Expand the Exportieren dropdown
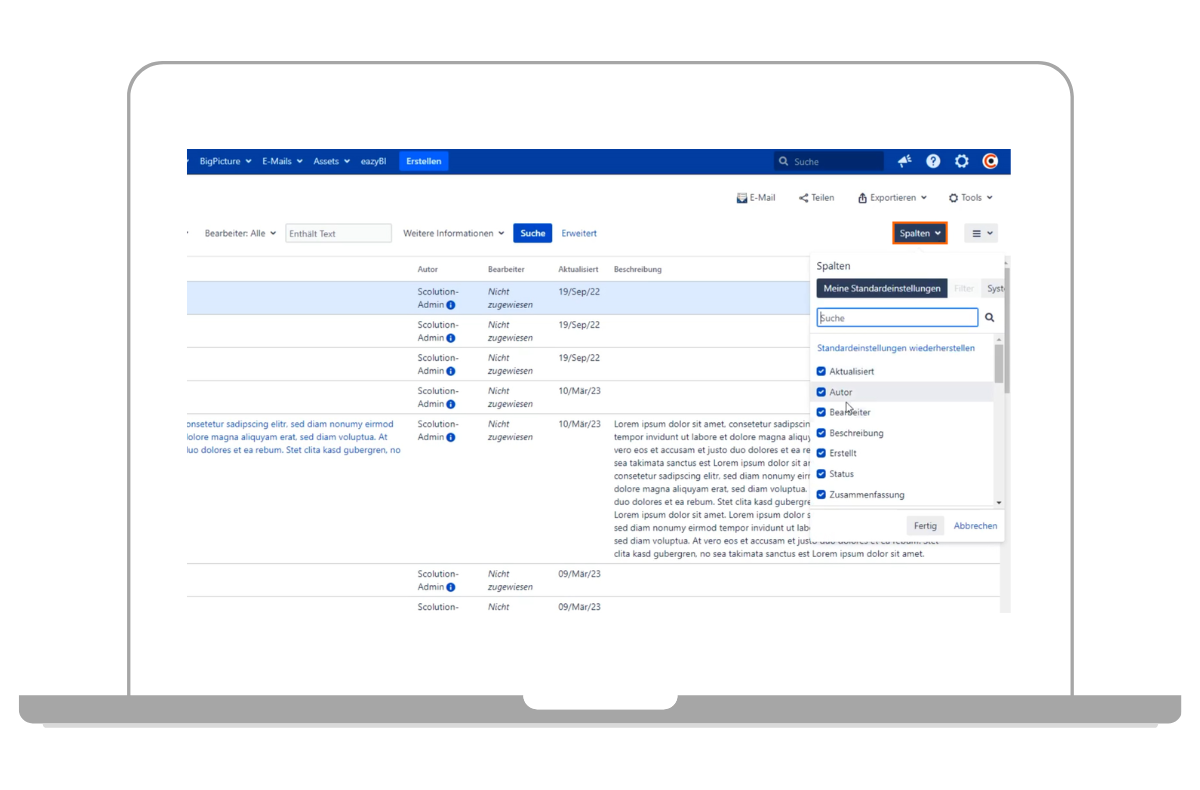This screenshot has width=1200, height=790. (892, 198)
